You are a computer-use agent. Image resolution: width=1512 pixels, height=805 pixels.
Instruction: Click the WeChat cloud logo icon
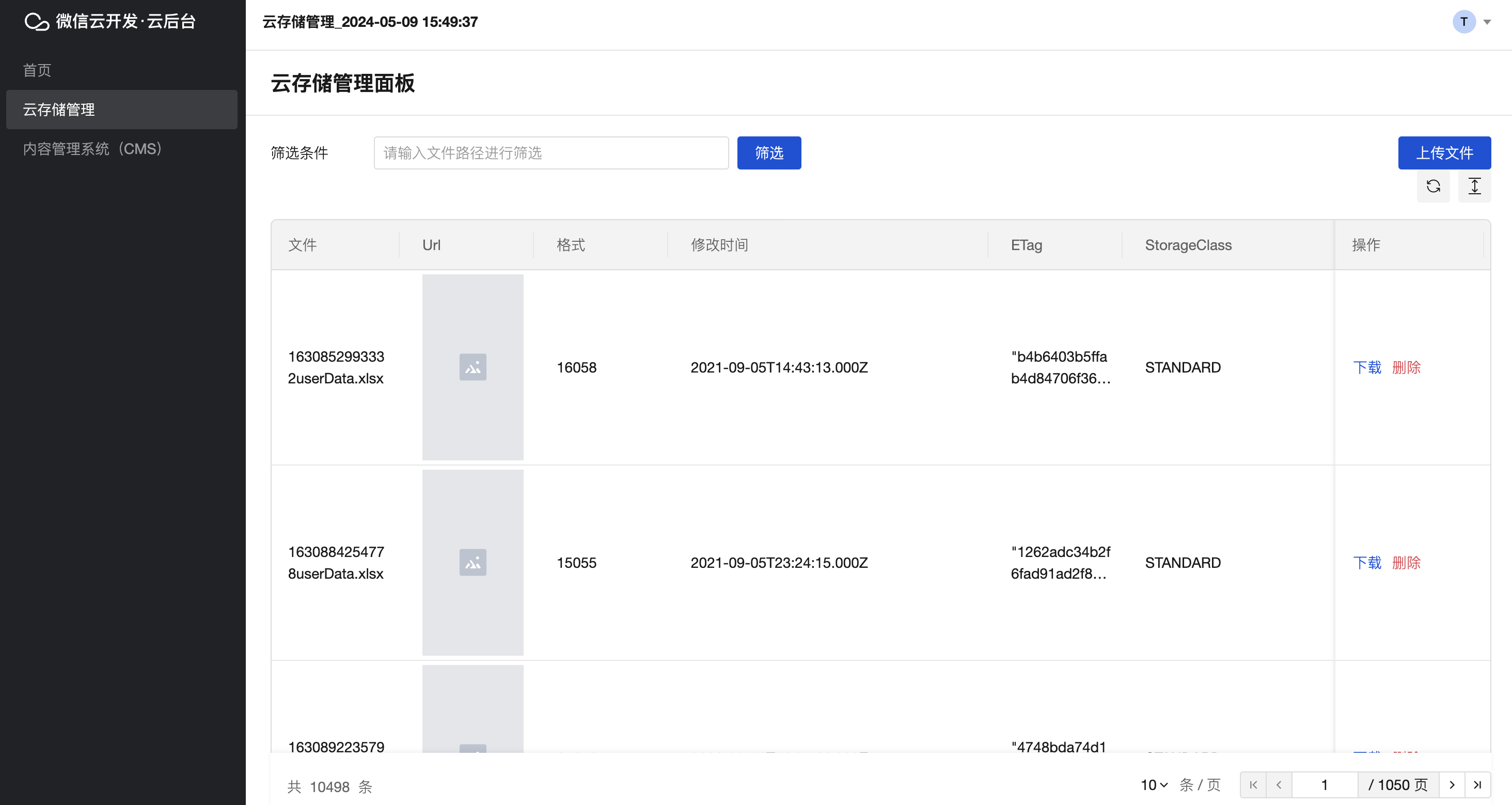coord(36,22)
